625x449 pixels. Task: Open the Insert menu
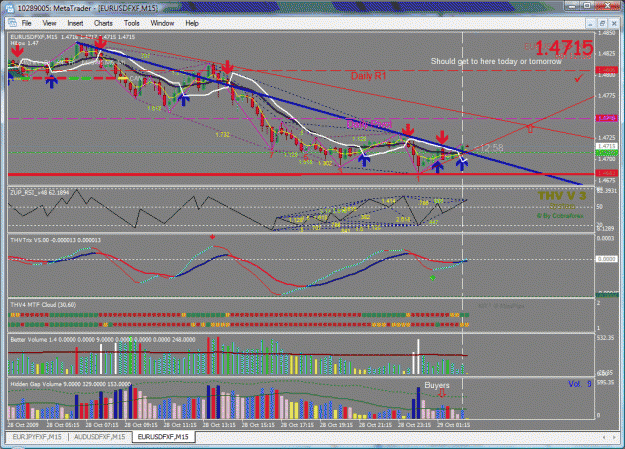(x=75, y=23)
